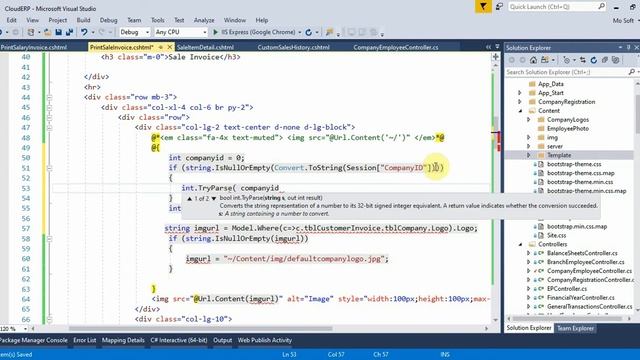
Task: Click the green Start debugging play icon
Action: coord(216,32)
